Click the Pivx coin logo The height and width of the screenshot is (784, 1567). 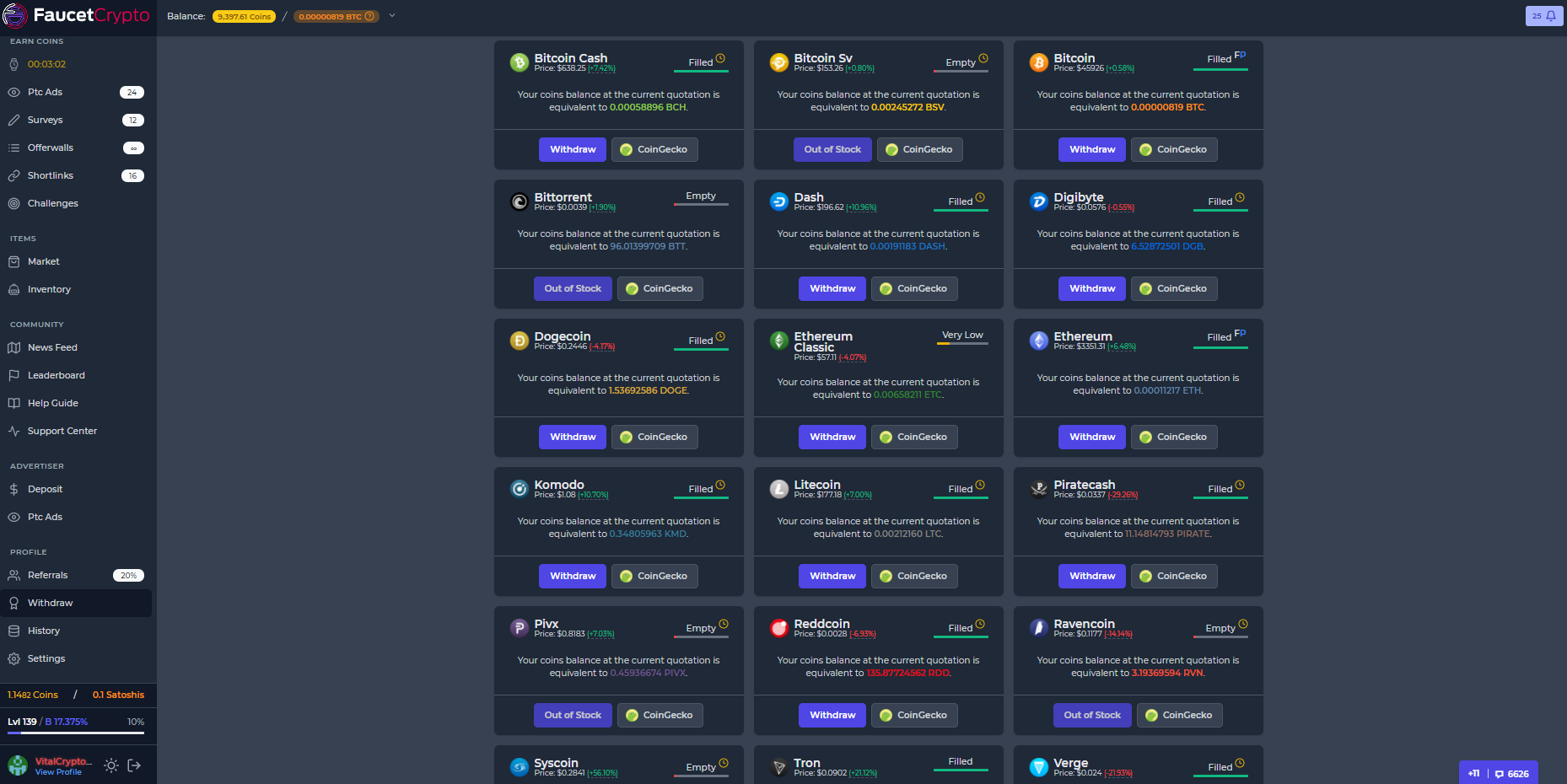click(x=520, y=628)
